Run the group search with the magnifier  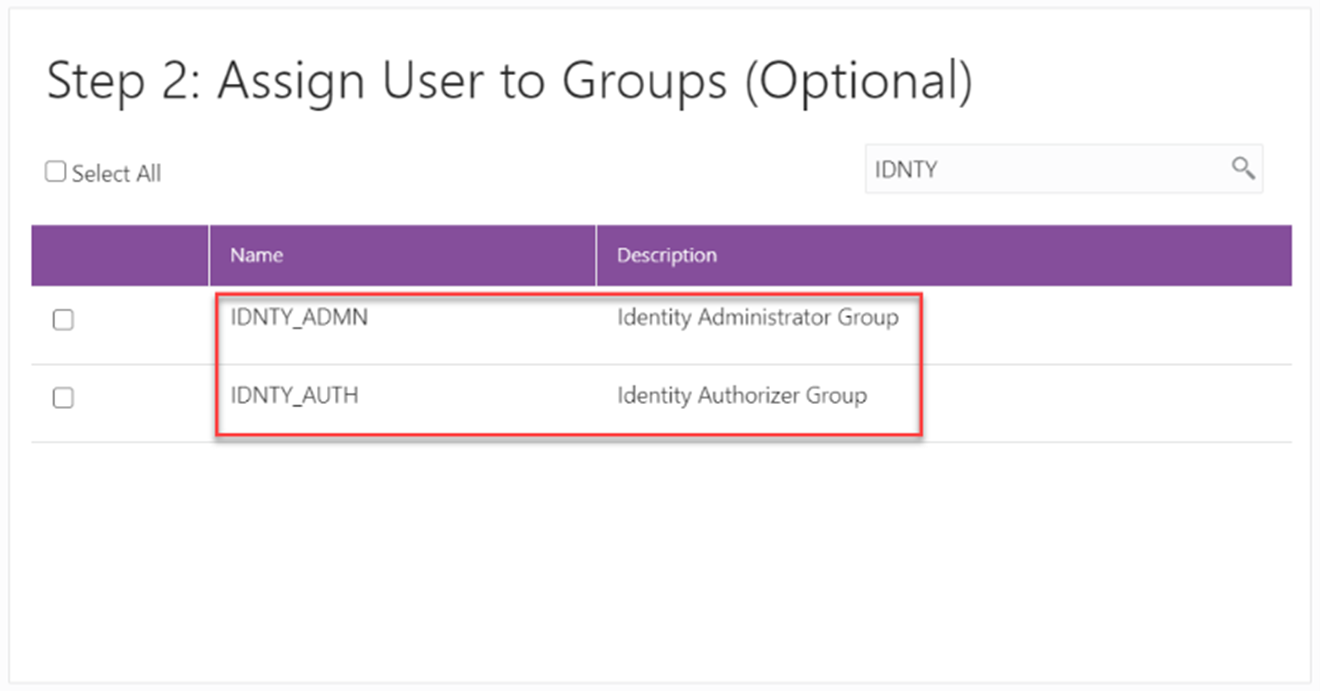click(1243, 168)
